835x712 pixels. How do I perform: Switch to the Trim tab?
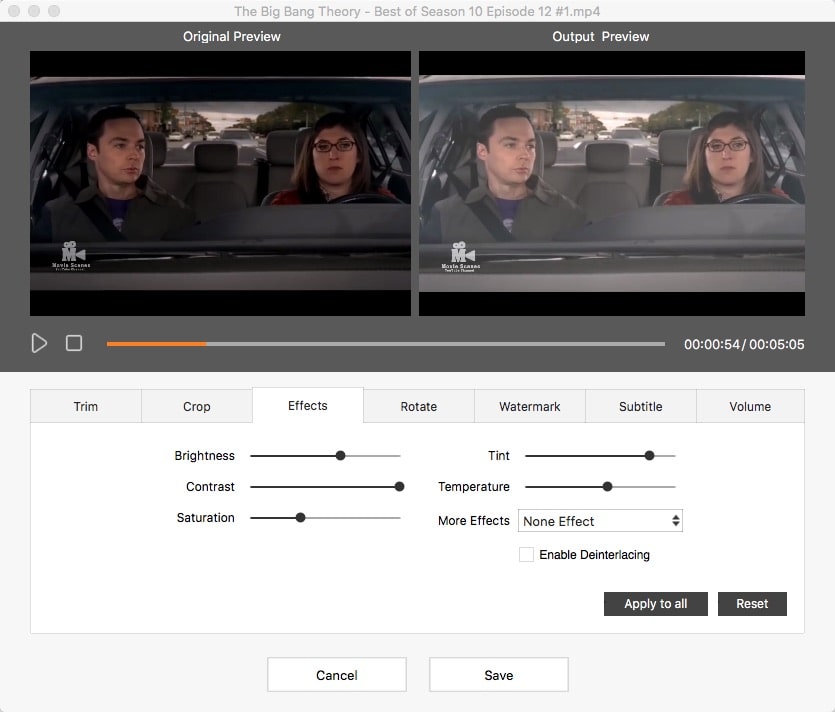click(86, 406)
